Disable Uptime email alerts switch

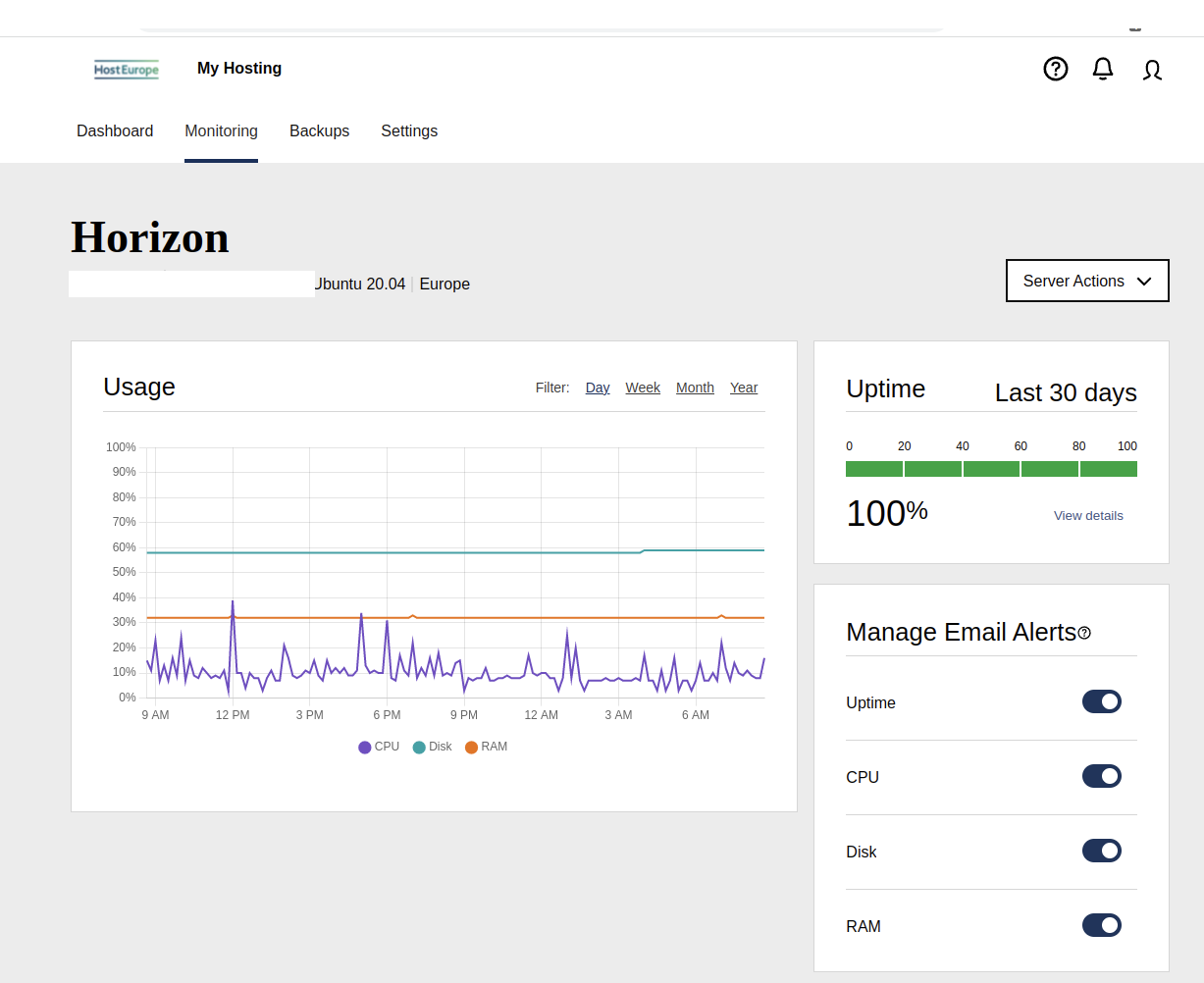coord(1101,701)
